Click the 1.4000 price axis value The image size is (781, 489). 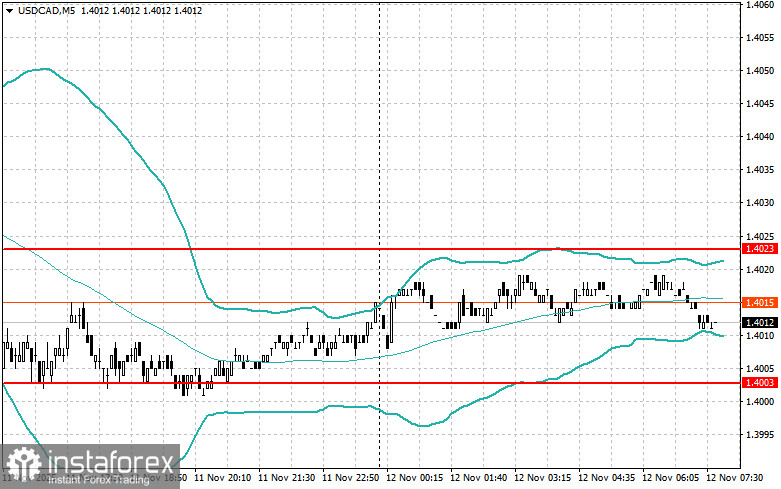click(x=760, y=401)
